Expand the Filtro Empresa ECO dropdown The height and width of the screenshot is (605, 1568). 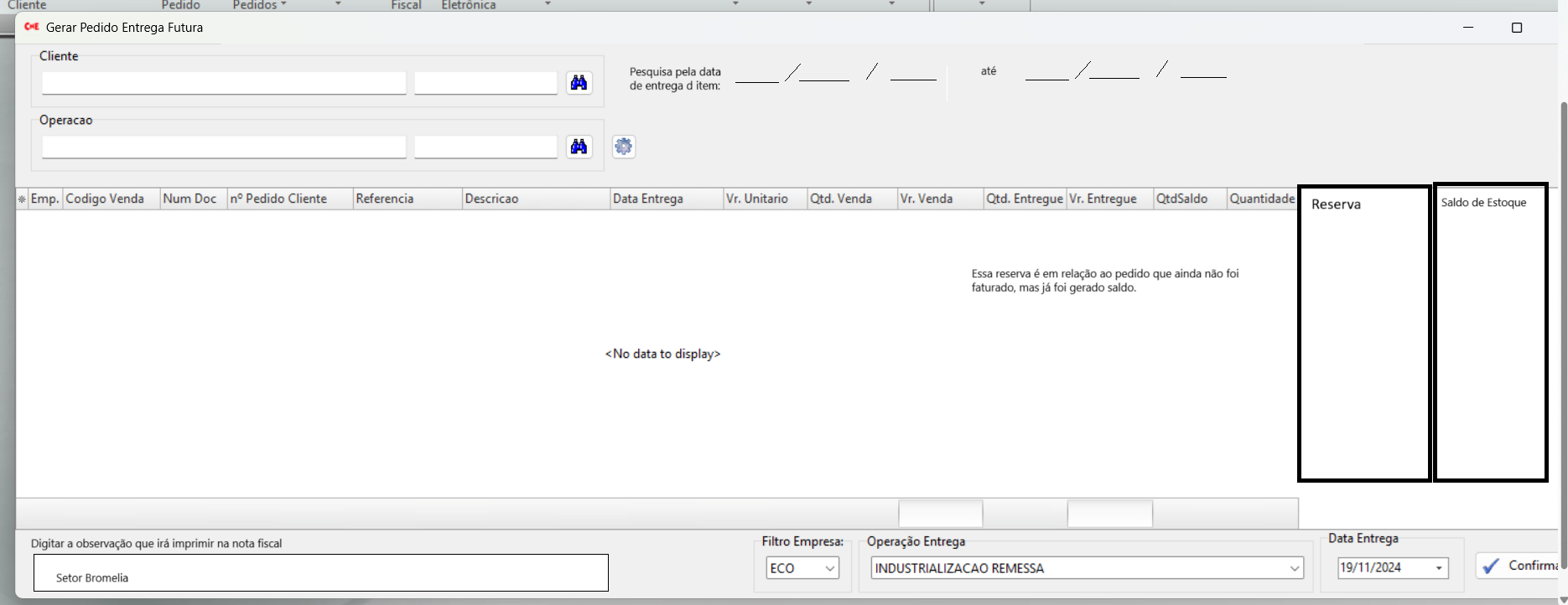click(x=829, y=568)
